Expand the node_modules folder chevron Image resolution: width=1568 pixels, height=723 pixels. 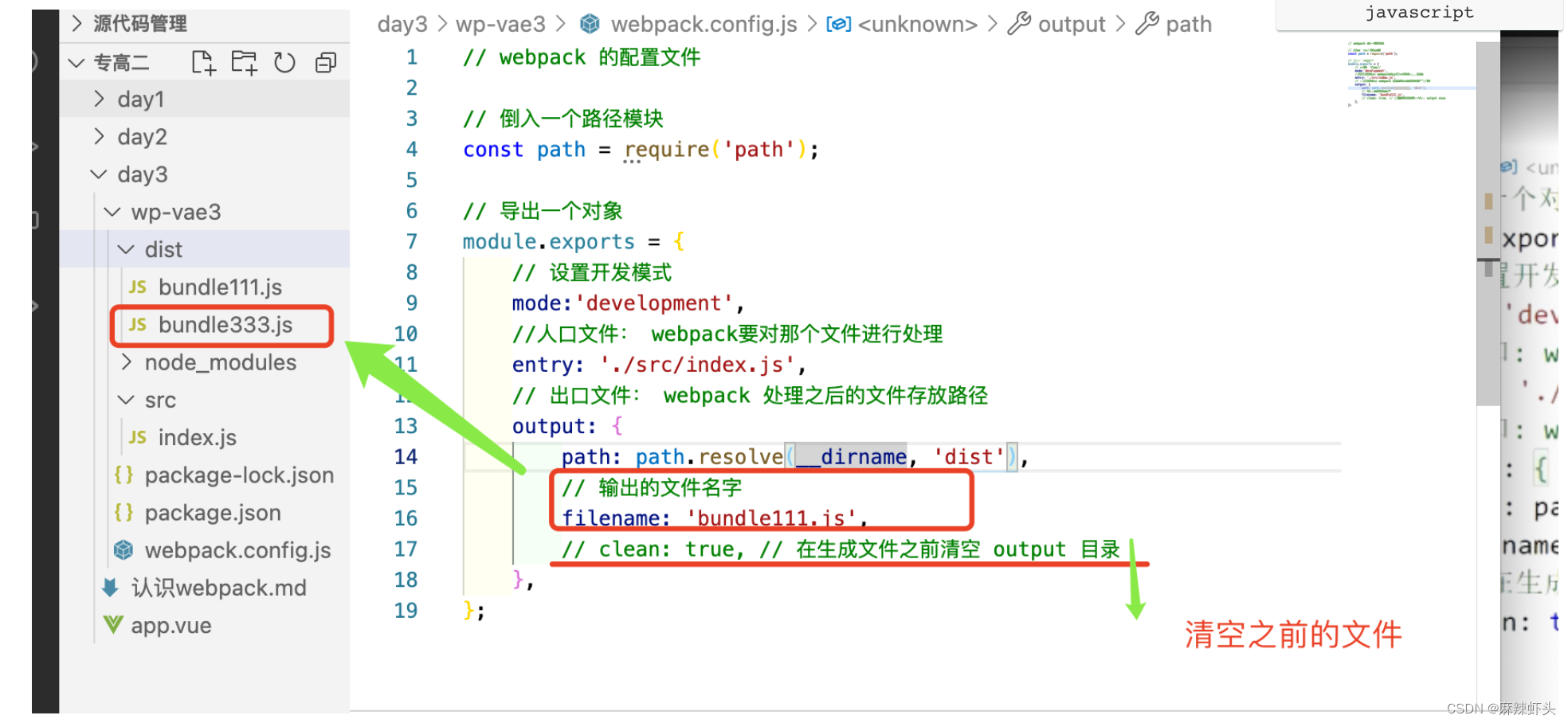tap(126, 362)
